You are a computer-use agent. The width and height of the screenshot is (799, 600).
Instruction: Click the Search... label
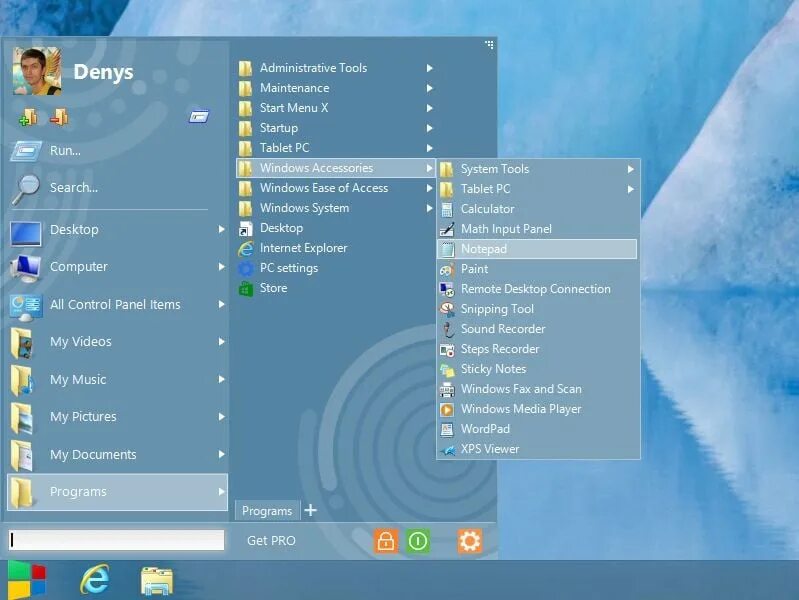click(74, 188)
